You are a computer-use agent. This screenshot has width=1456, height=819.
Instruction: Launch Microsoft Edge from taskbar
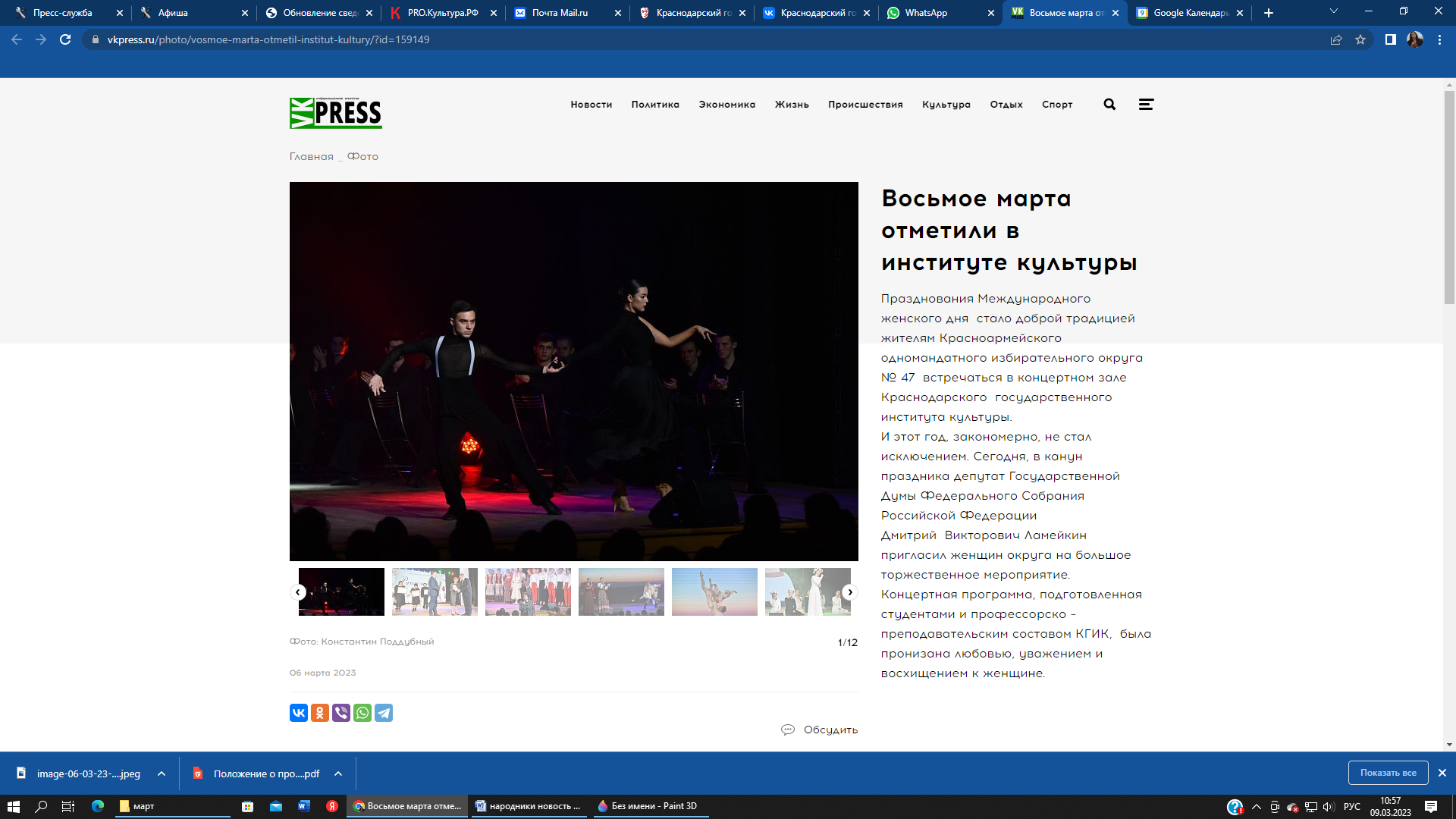pyautogui.click(x=98, y=806)
